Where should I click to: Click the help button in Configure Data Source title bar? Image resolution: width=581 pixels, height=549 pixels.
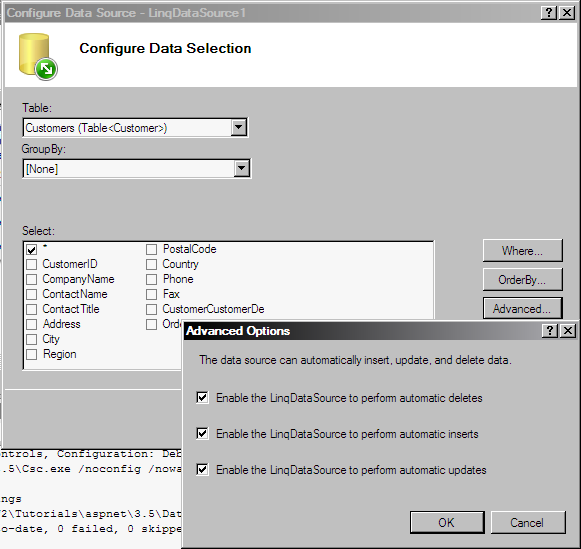[x=548, y=13]
